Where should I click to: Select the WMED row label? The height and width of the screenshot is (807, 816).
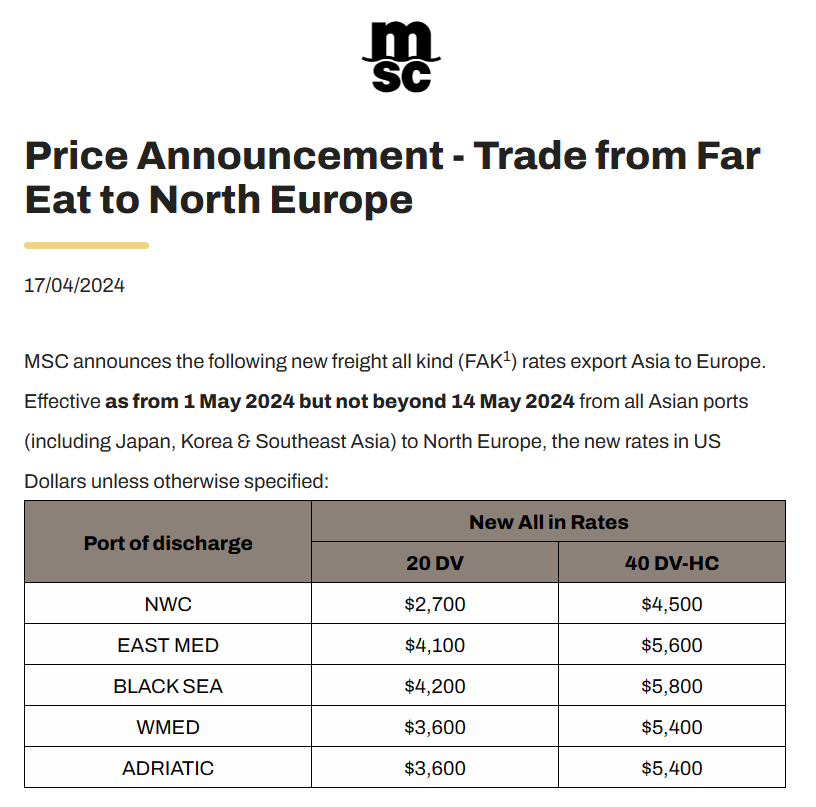[x=168, y=727]
